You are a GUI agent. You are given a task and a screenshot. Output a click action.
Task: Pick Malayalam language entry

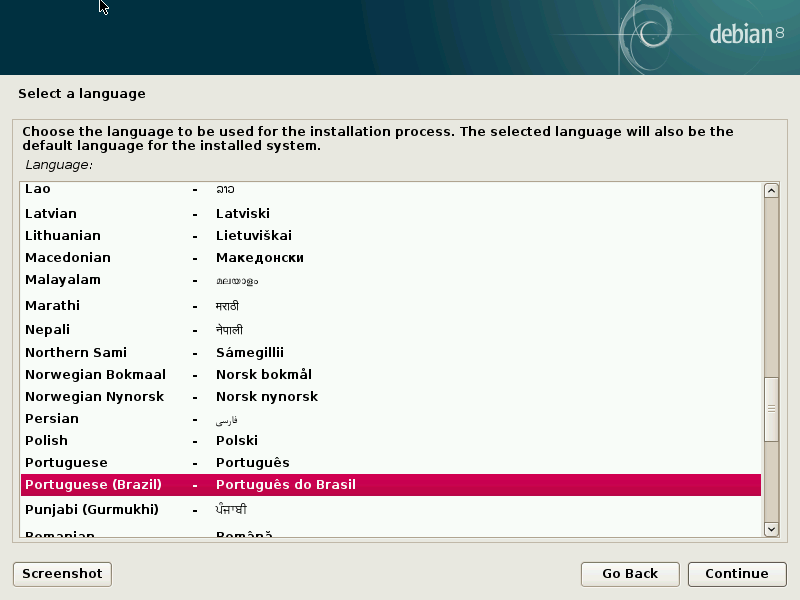[x=390, y=280]
